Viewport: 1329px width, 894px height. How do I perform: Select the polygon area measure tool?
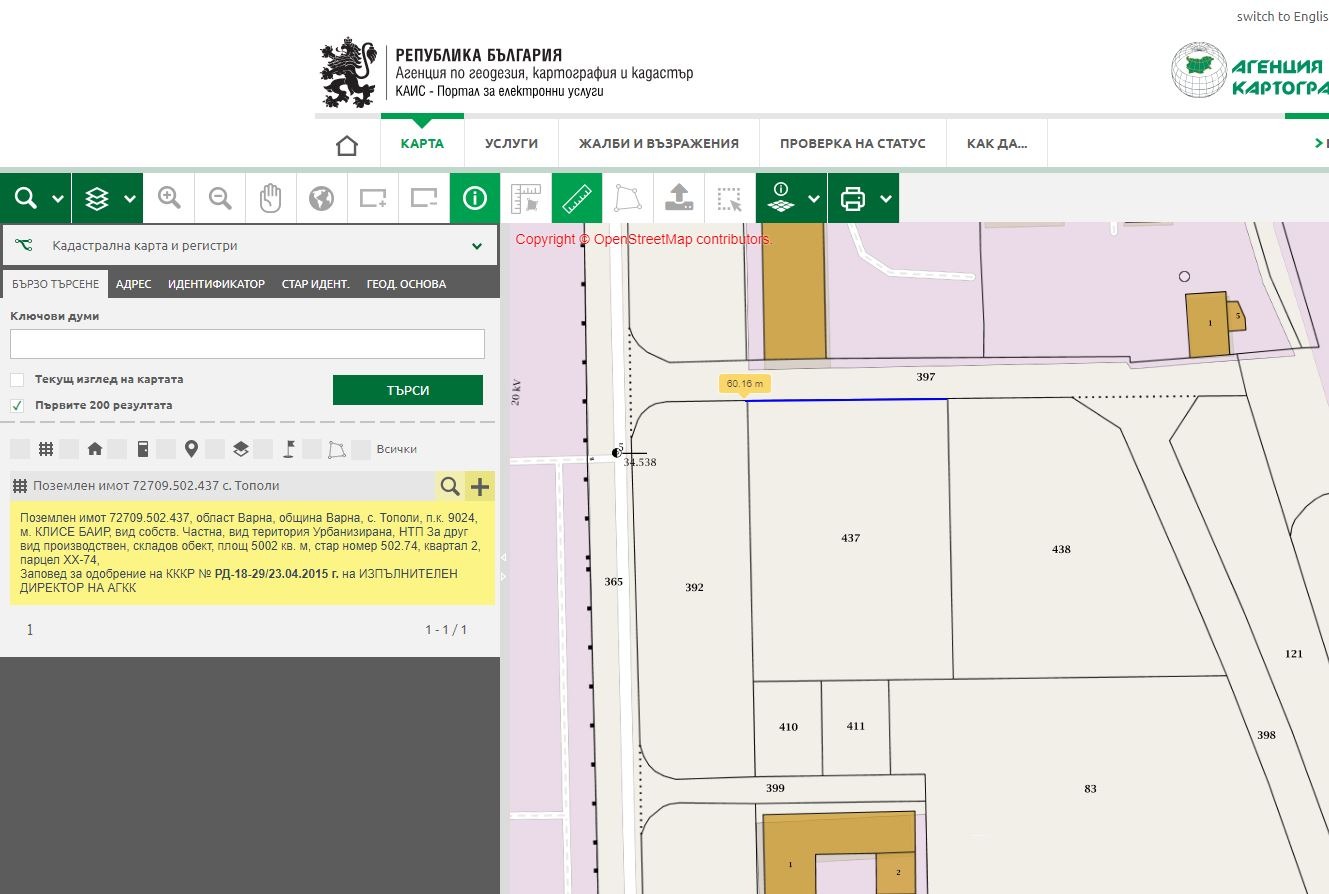tap(627, 198)
